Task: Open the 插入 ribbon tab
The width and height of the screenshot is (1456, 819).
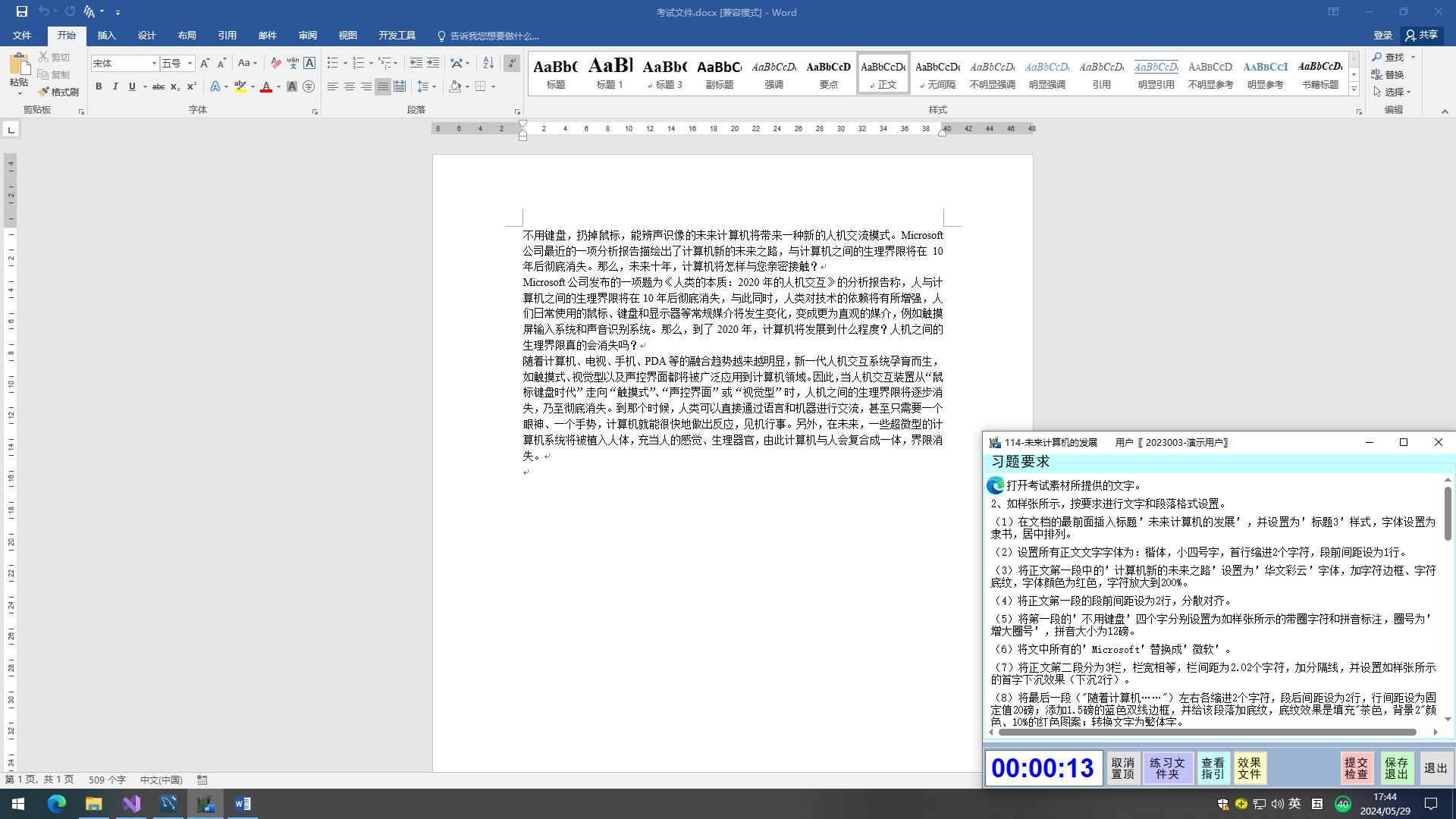Action: point(105,36)
